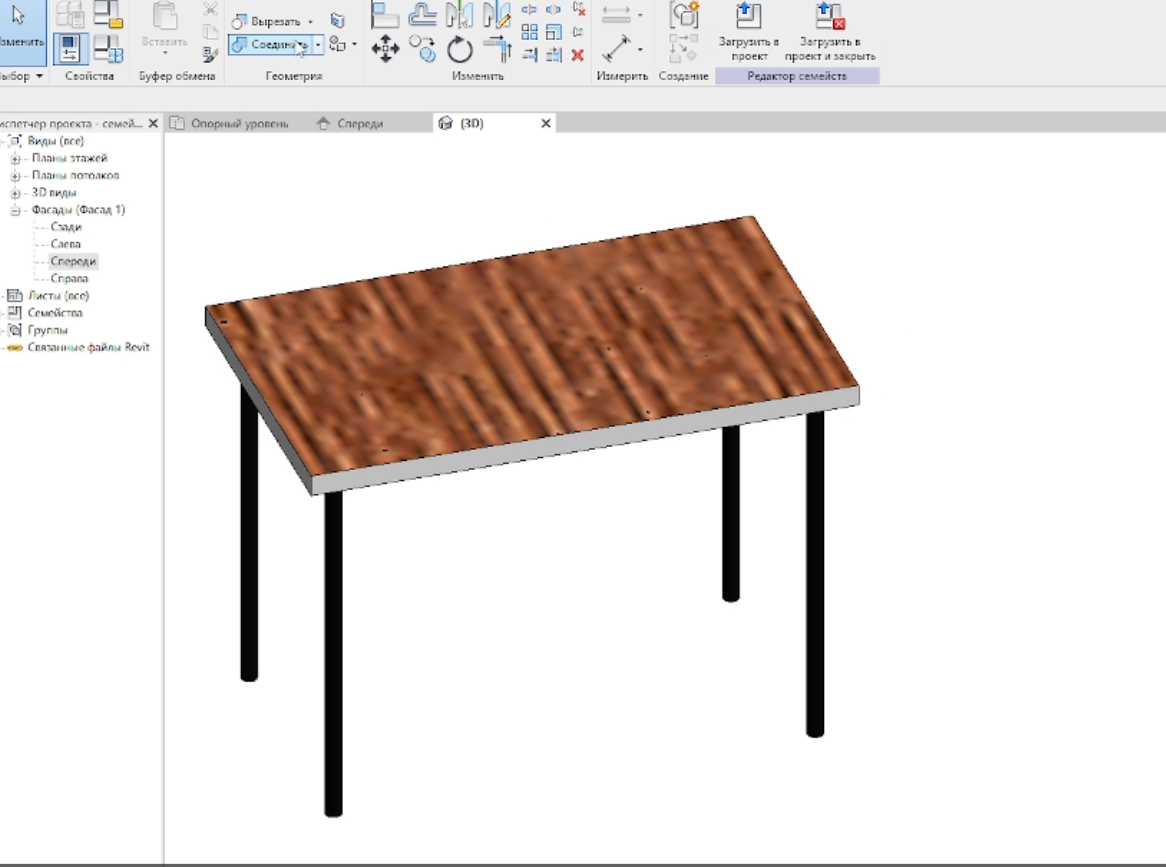This screenshot has width=1166, height=867.
Task: Select the front-right black table leg
Action: tap(815, 573)
